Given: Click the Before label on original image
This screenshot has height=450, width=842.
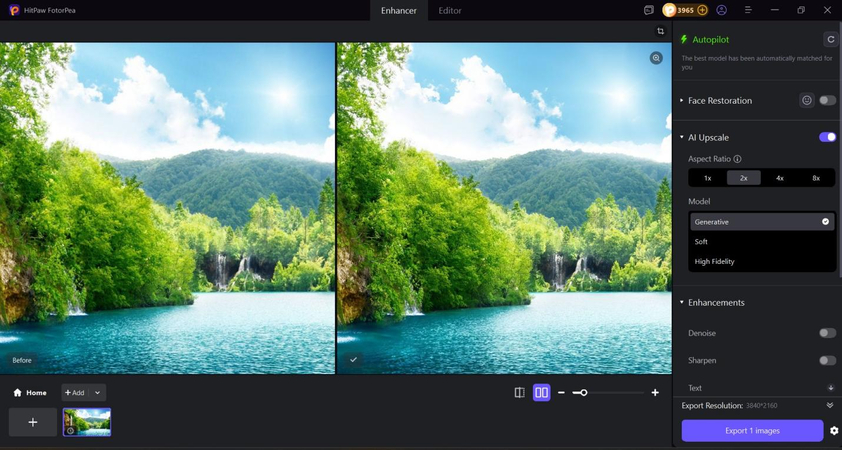Looking at the screenshot, I should pyautogui.click(x=22, y=360).
